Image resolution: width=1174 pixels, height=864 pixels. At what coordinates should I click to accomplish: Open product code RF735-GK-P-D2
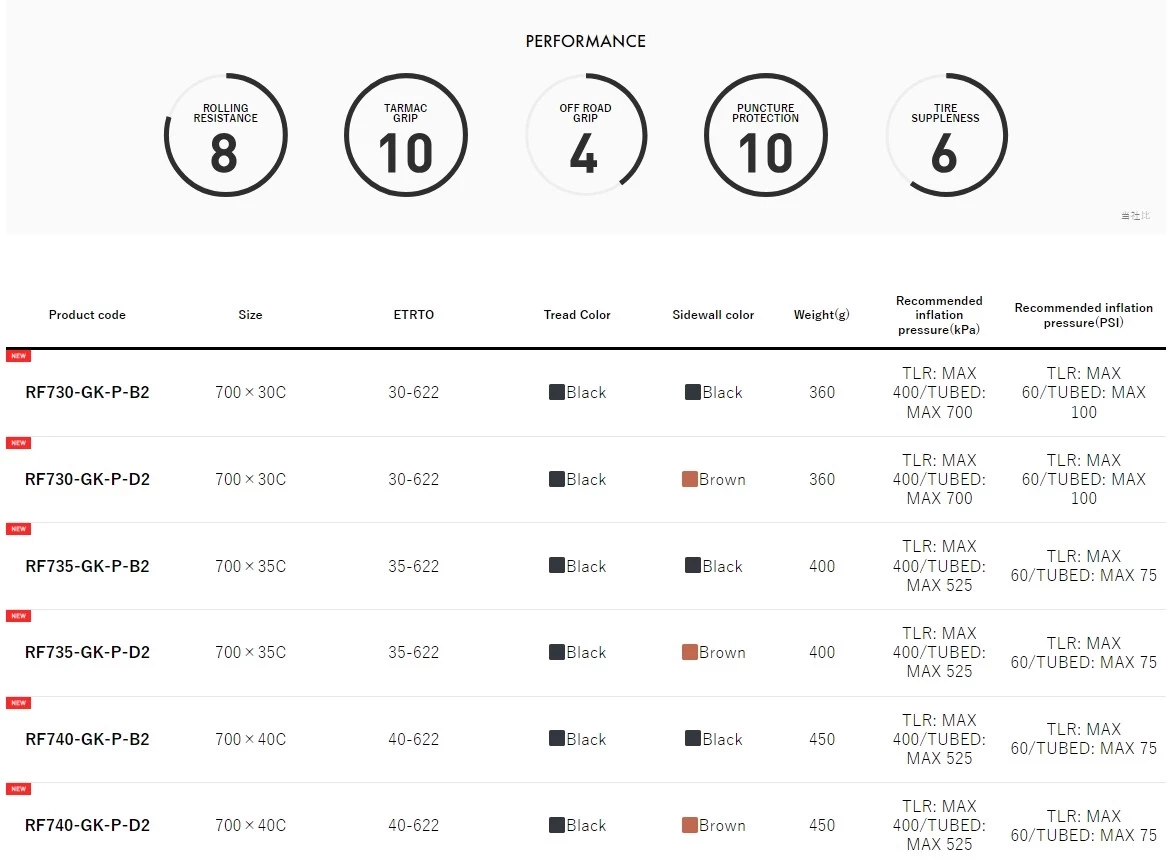88,652
